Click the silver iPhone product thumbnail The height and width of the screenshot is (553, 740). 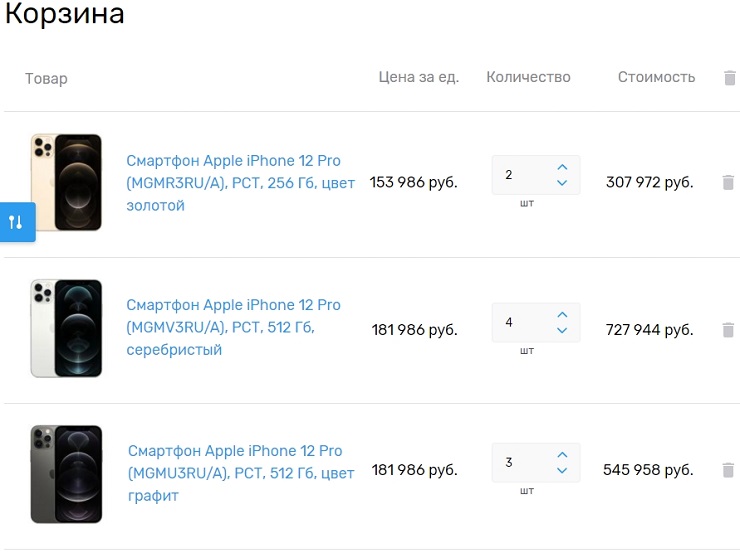coord(66,328)
